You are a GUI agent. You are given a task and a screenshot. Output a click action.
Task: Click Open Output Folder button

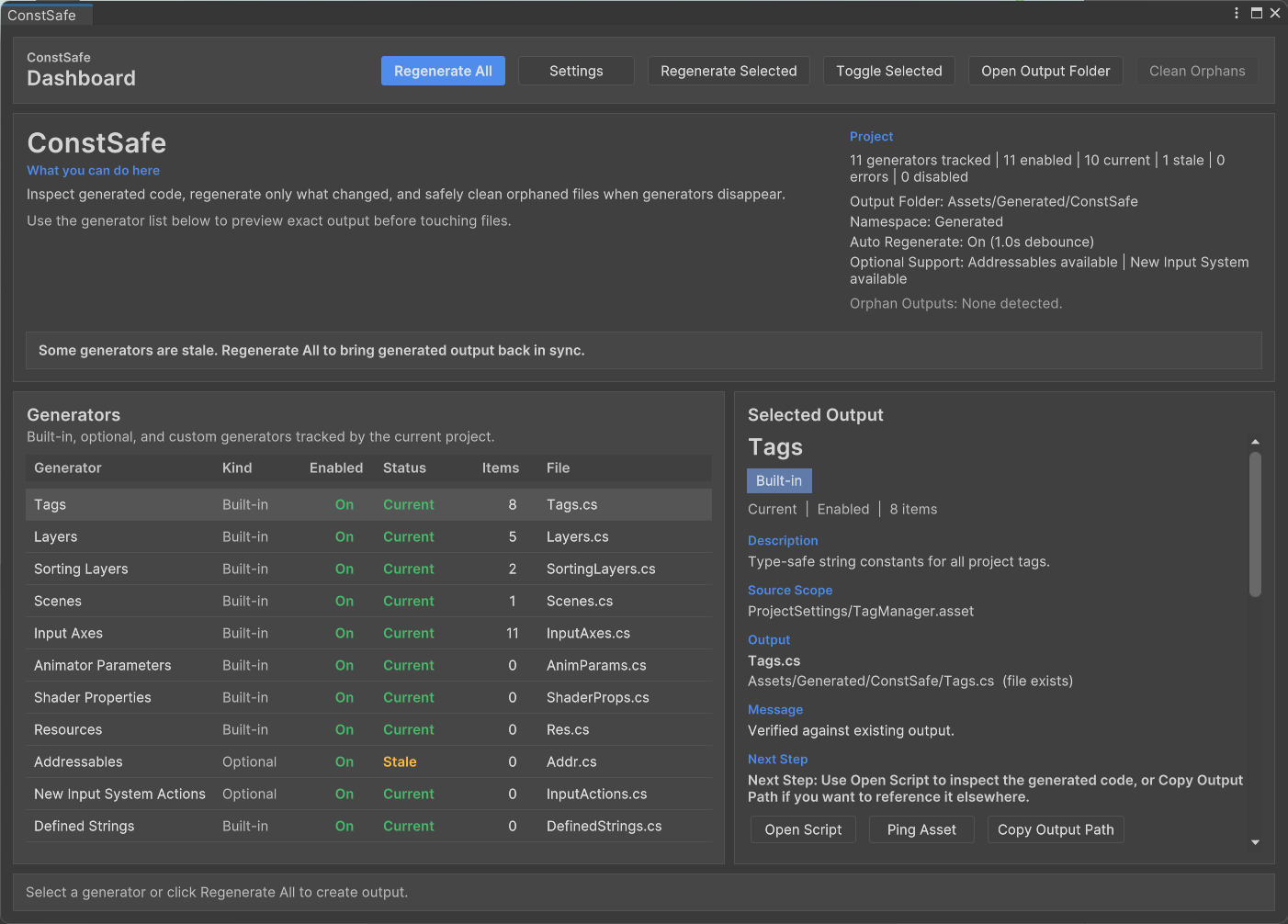(x=1045, y=71)
